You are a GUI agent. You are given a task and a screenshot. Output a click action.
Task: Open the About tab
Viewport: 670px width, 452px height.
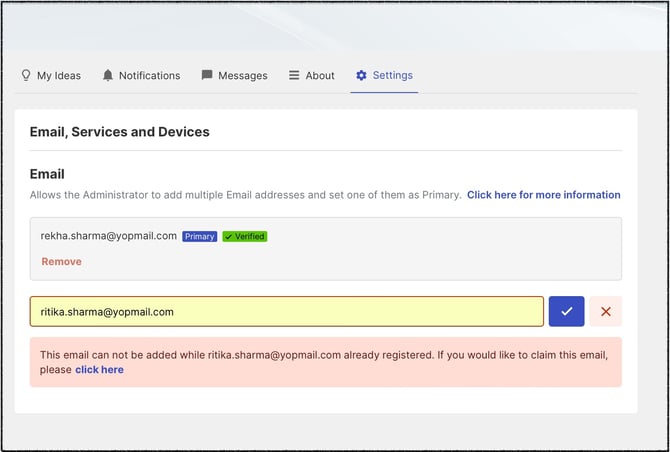click(x=312, y=76)
